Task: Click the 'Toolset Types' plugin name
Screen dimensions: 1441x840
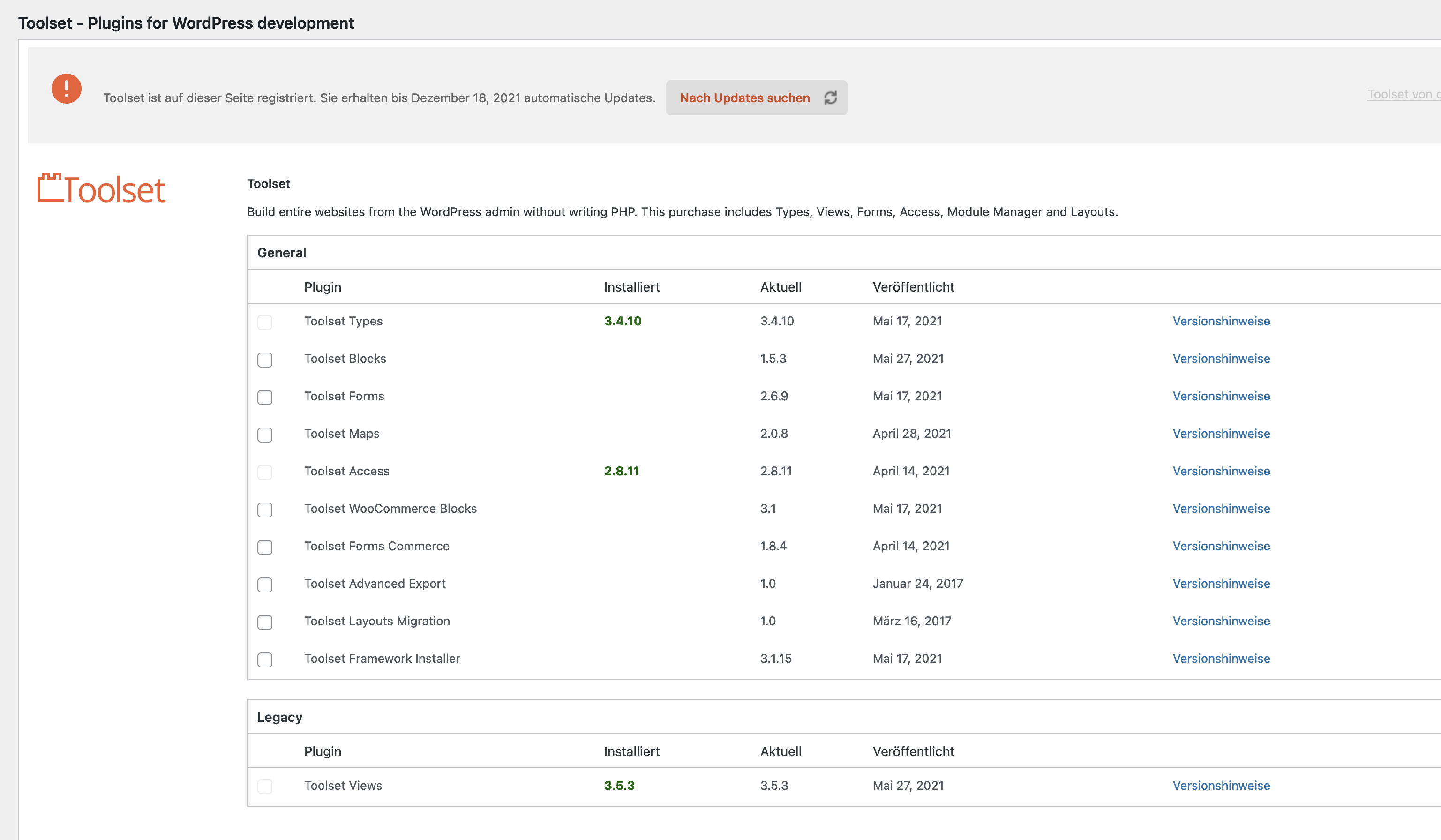Action: click(343, 321)
